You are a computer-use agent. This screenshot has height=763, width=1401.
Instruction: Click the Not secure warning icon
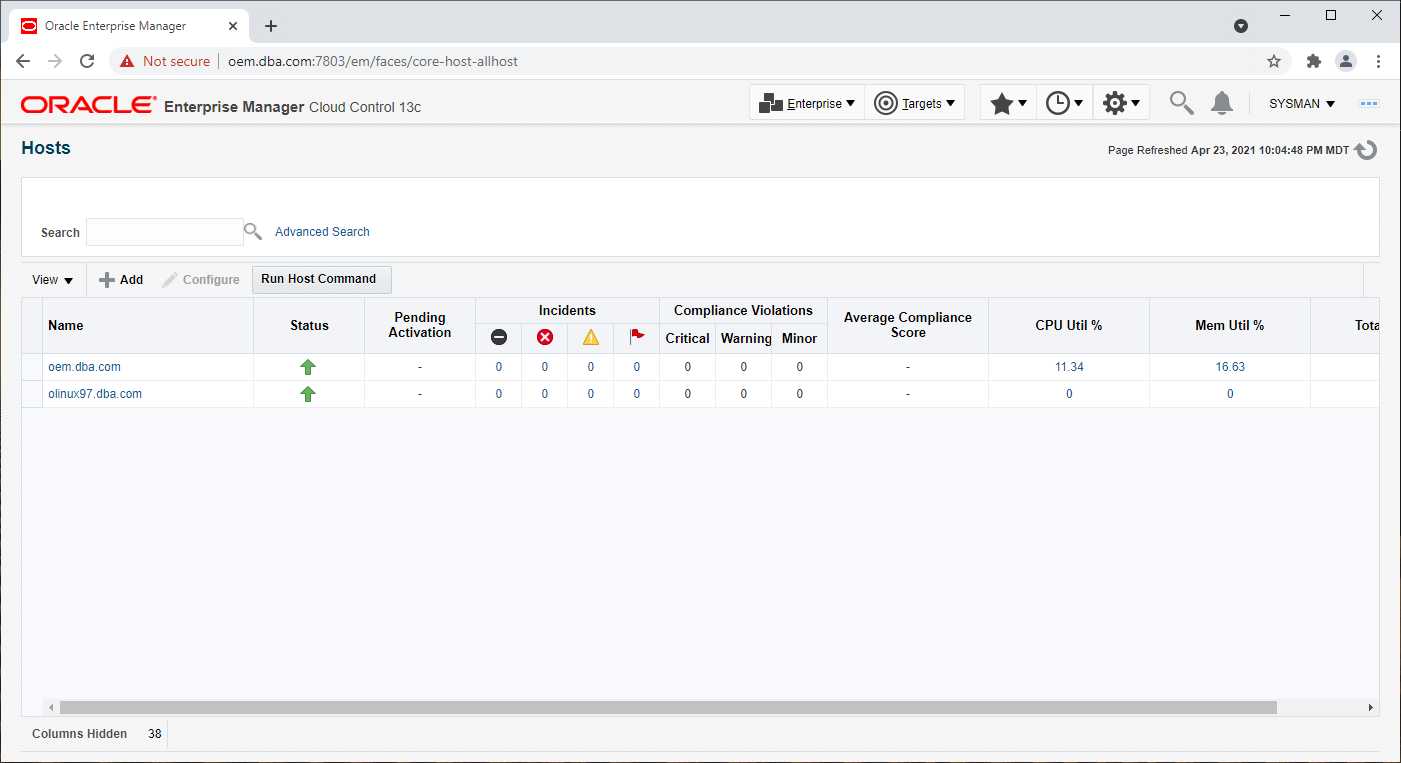tap(127, 61)
